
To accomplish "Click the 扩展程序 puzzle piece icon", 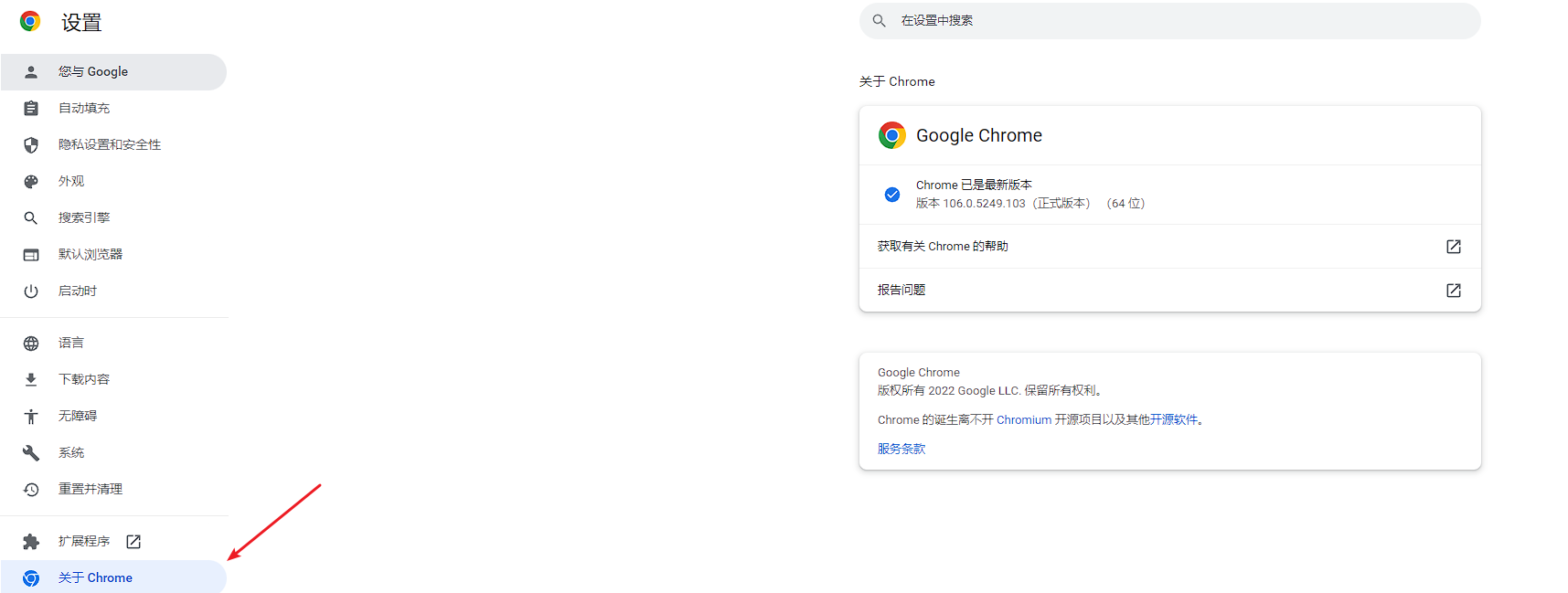I will 31,541.
